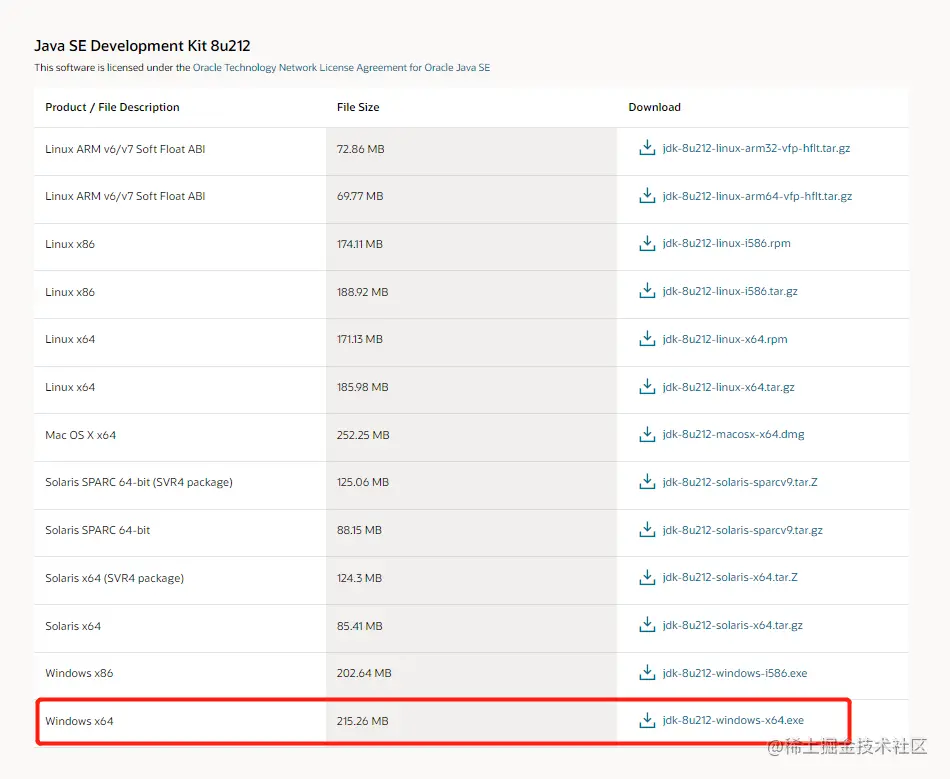Download jdk-8u212-windows-i586.exe file link
The height and width of the screenshot is (779, 950).
[x=735, y=672]
